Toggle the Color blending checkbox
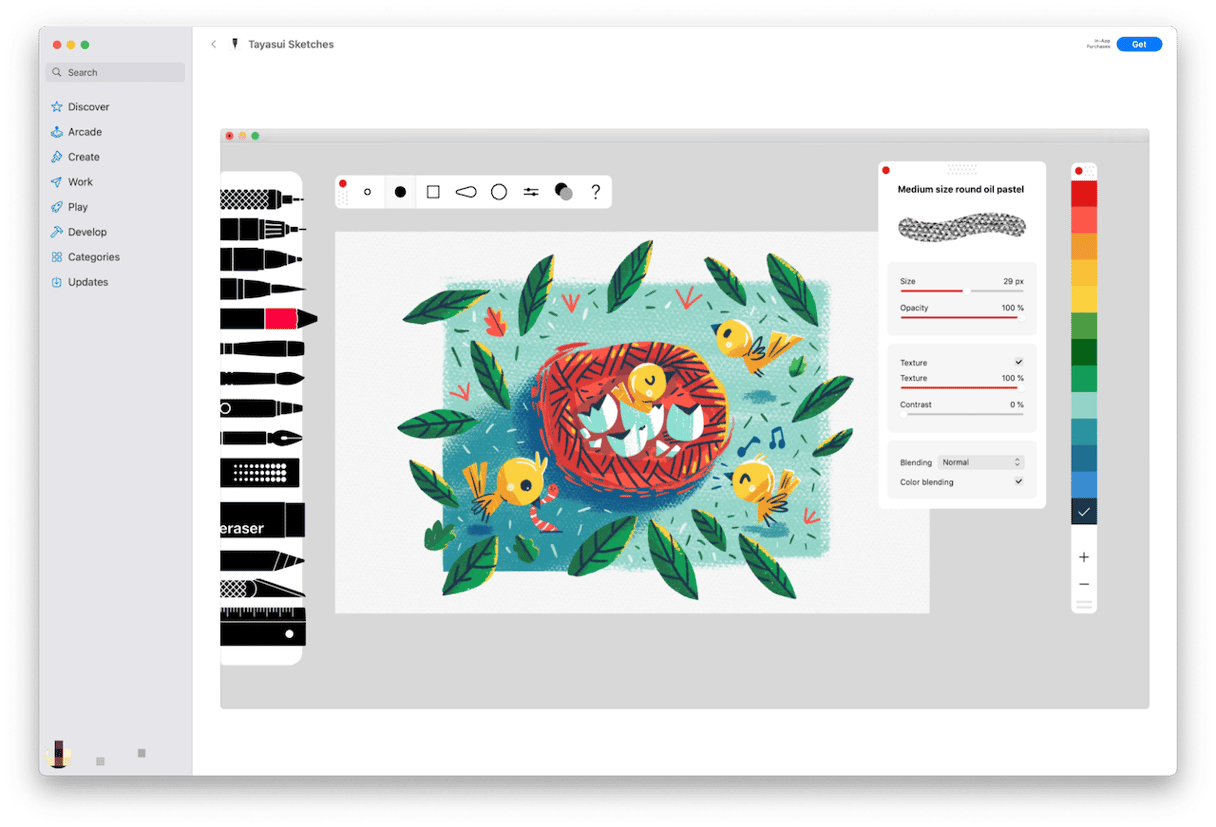Image resolution: width=1216 pixels, height=827 pixels. pyautogui.click(x=1019, y=481)
